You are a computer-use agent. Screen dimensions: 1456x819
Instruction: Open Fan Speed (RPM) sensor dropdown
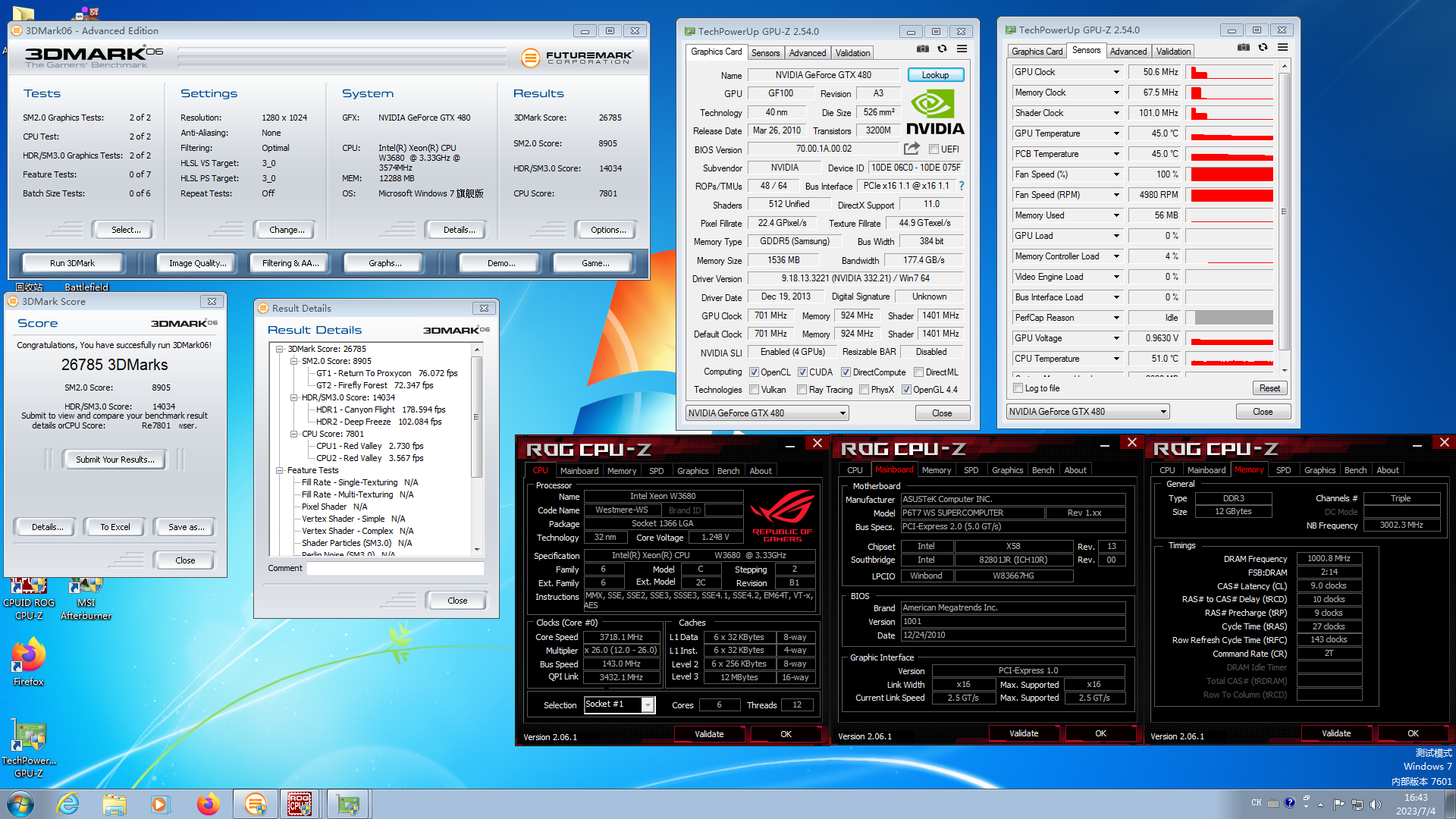1116,195
